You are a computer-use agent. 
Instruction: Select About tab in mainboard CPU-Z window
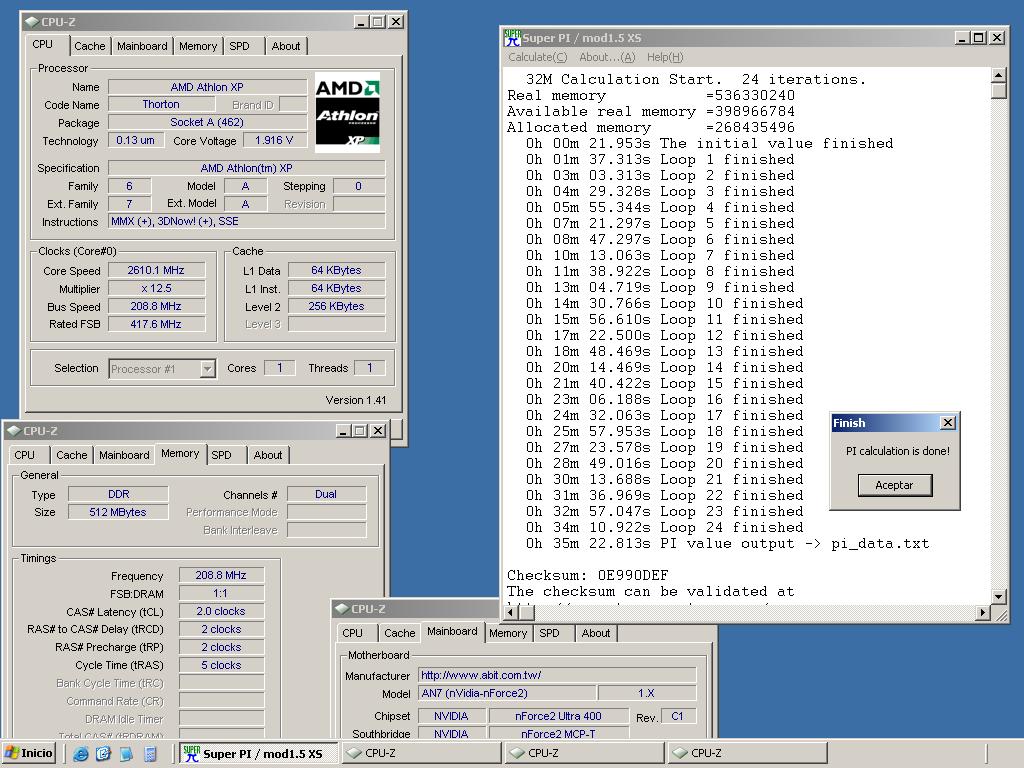[x=596, y=633]
